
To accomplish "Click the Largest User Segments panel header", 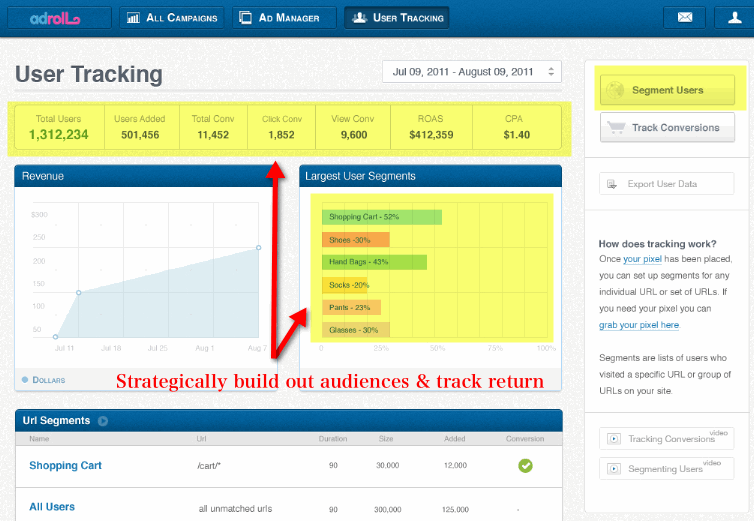I will [x=430, y=176].
